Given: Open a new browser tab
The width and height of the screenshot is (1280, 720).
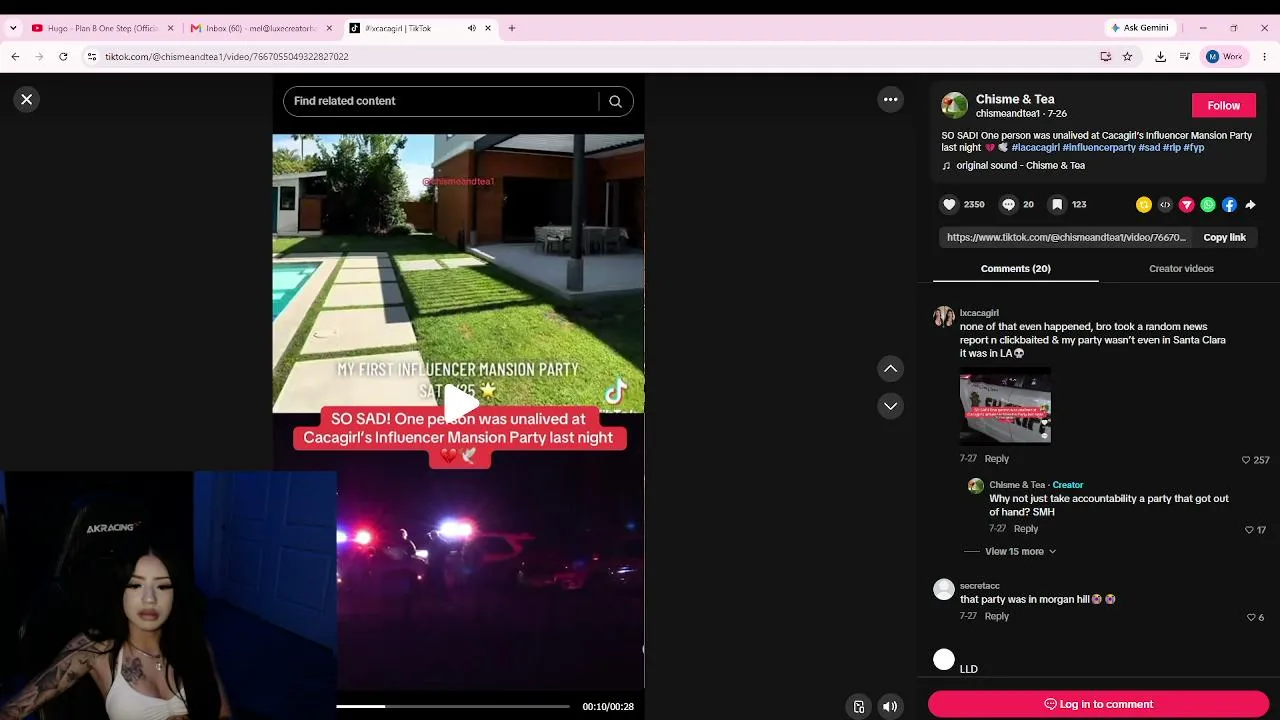Looking at the screenshot, I should click(x=512, y=28).
